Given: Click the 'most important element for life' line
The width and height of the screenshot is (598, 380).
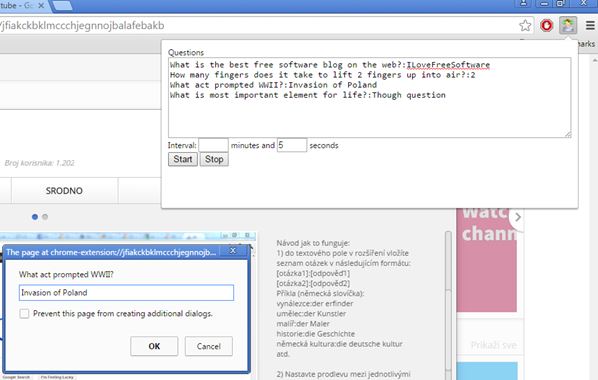Looking at the screenshot, I should (x=307, y=95).
